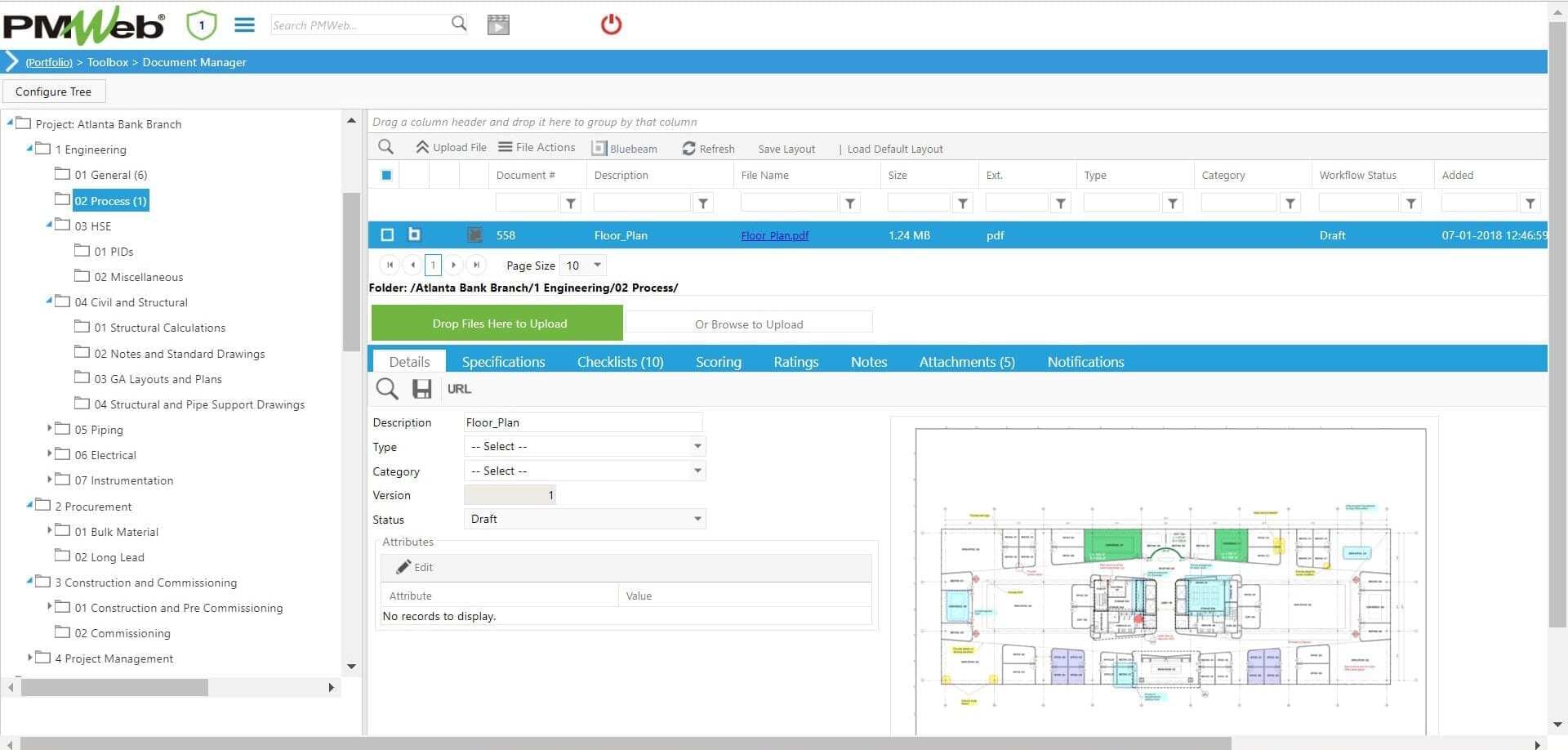This screenshot has height=750, width=1568.
Task: Click the search magnifier next to Search PMWeb
Action: click(459, 24)
